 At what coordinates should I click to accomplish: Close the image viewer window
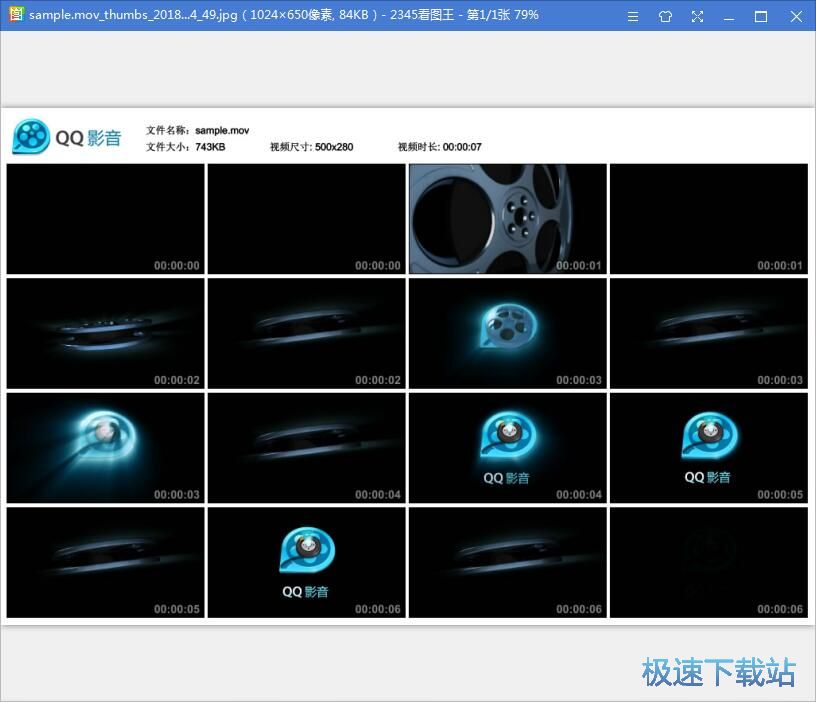tap(796, 16)
